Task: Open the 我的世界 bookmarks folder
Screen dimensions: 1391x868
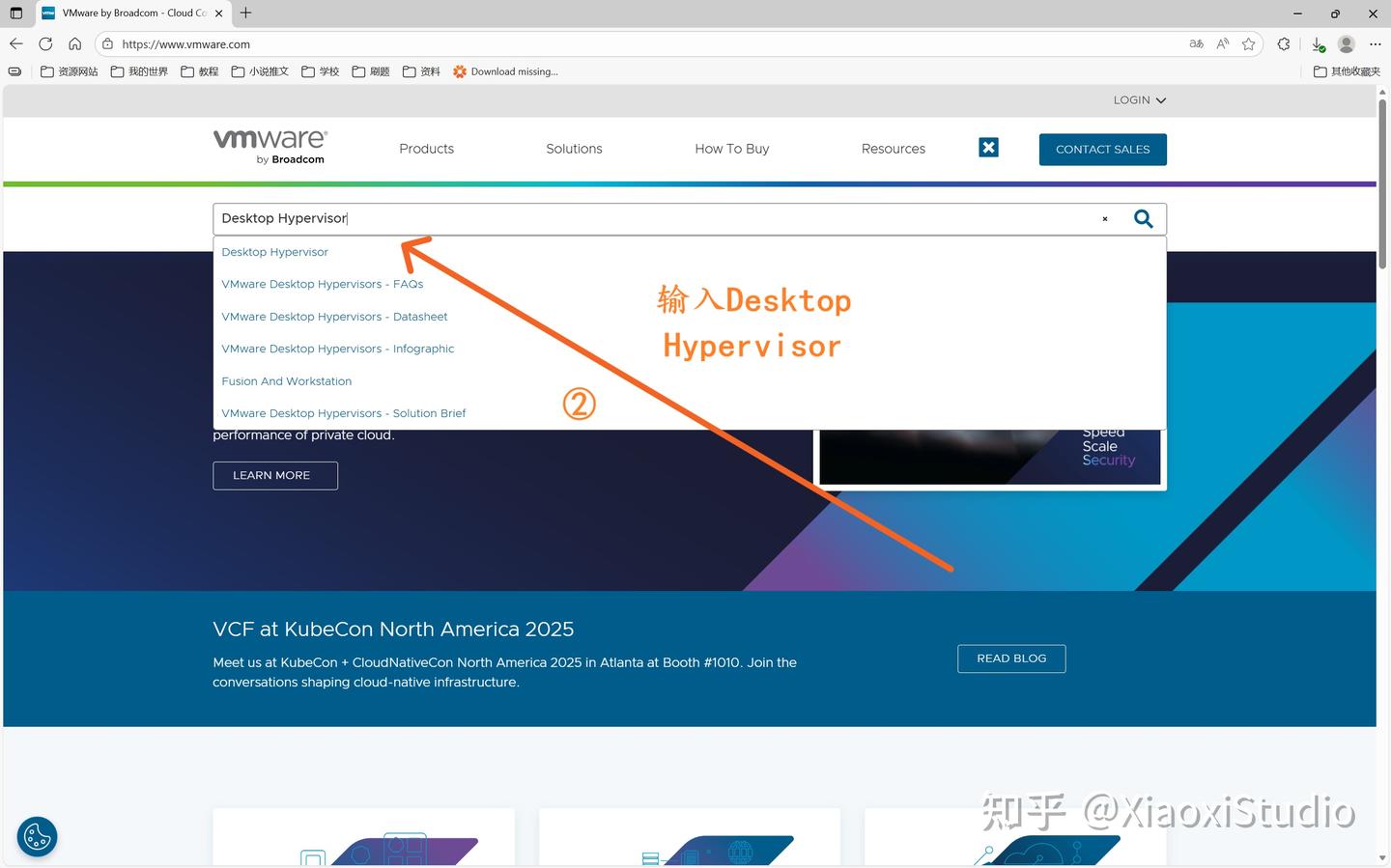Action: 139,71
